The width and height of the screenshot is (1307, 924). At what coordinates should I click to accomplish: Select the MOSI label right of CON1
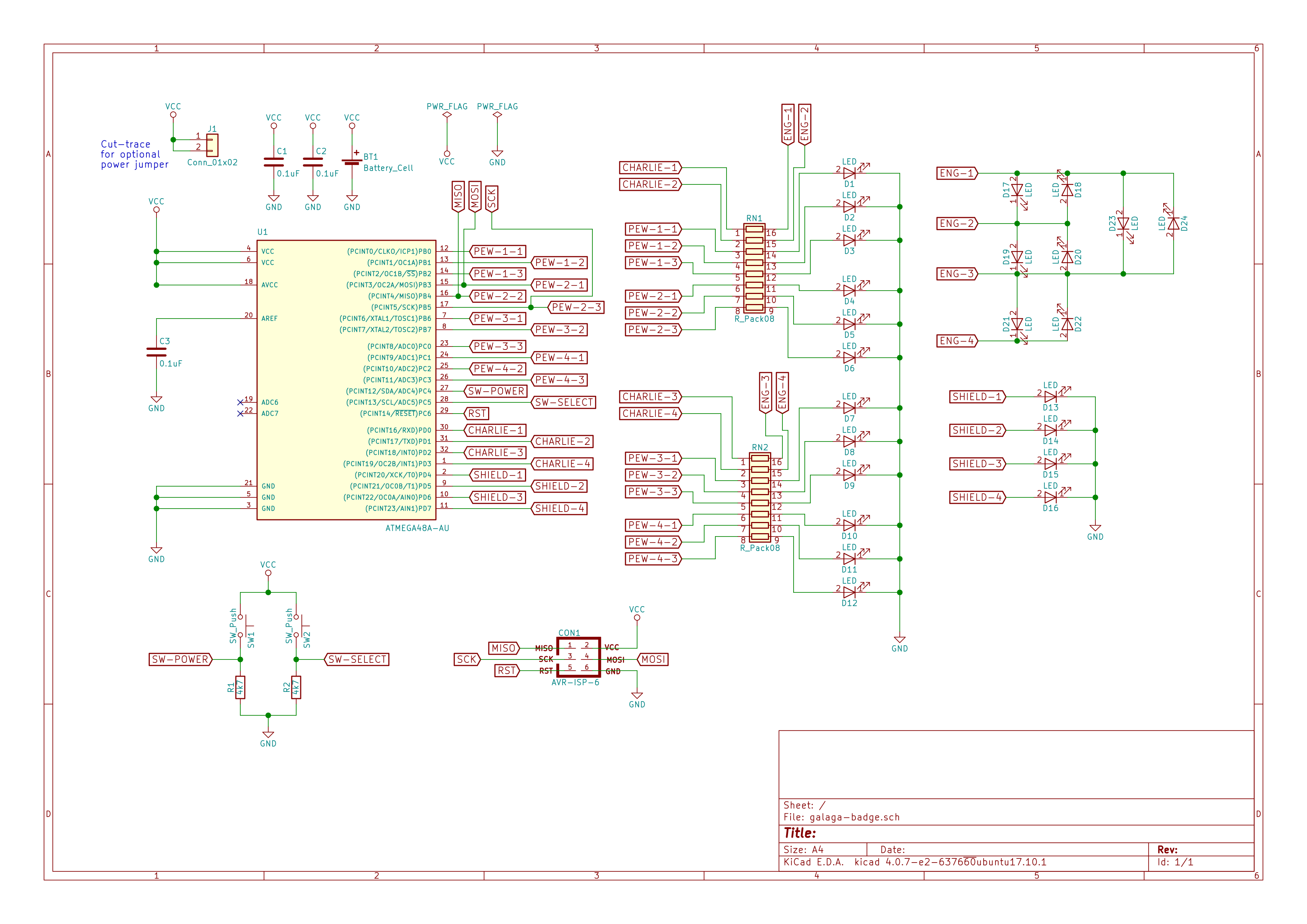point(652,659)
